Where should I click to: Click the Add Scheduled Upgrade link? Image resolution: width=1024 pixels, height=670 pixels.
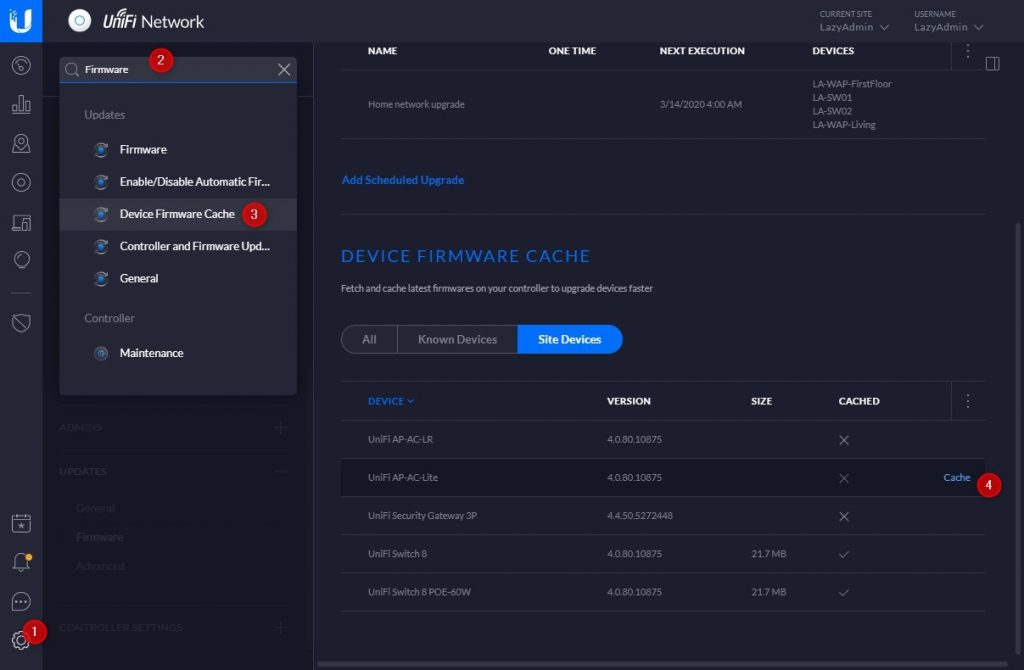pos(403,180)
